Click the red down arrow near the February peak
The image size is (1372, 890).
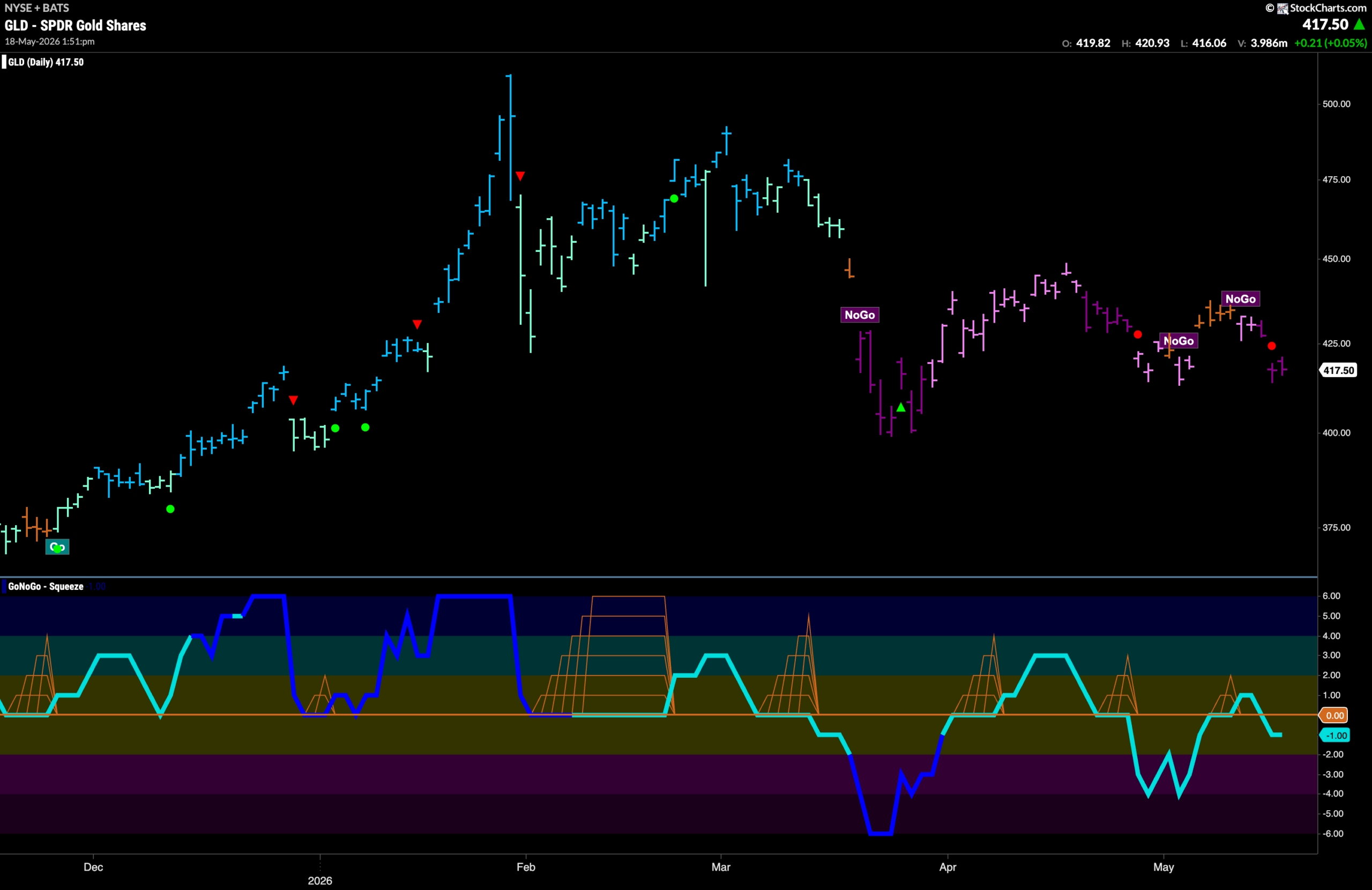click(520, 176)
